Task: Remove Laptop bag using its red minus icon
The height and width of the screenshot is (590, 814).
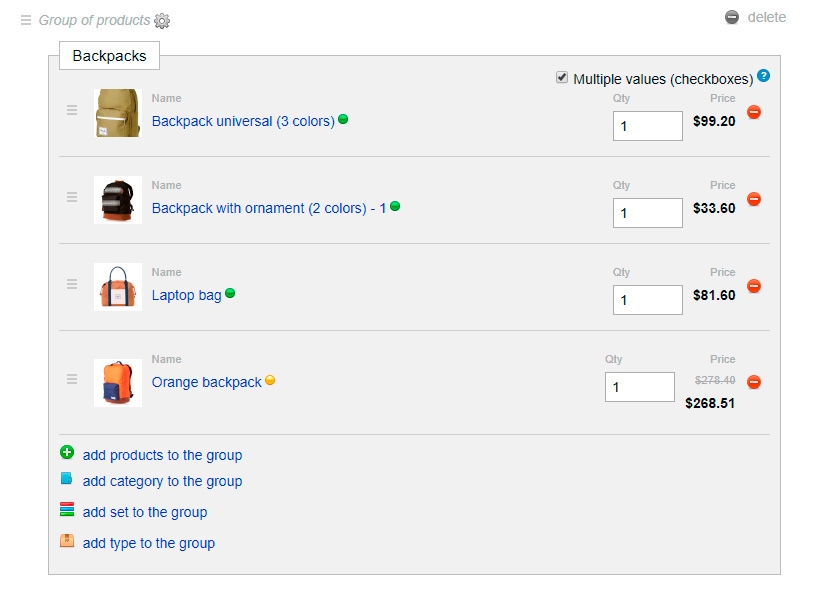Action: [x=754, y=286]
